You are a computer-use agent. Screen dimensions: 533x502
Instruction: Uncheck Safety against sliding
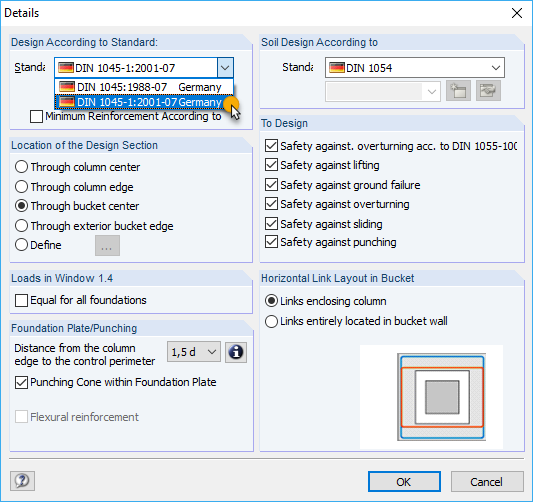coord(271,224)
